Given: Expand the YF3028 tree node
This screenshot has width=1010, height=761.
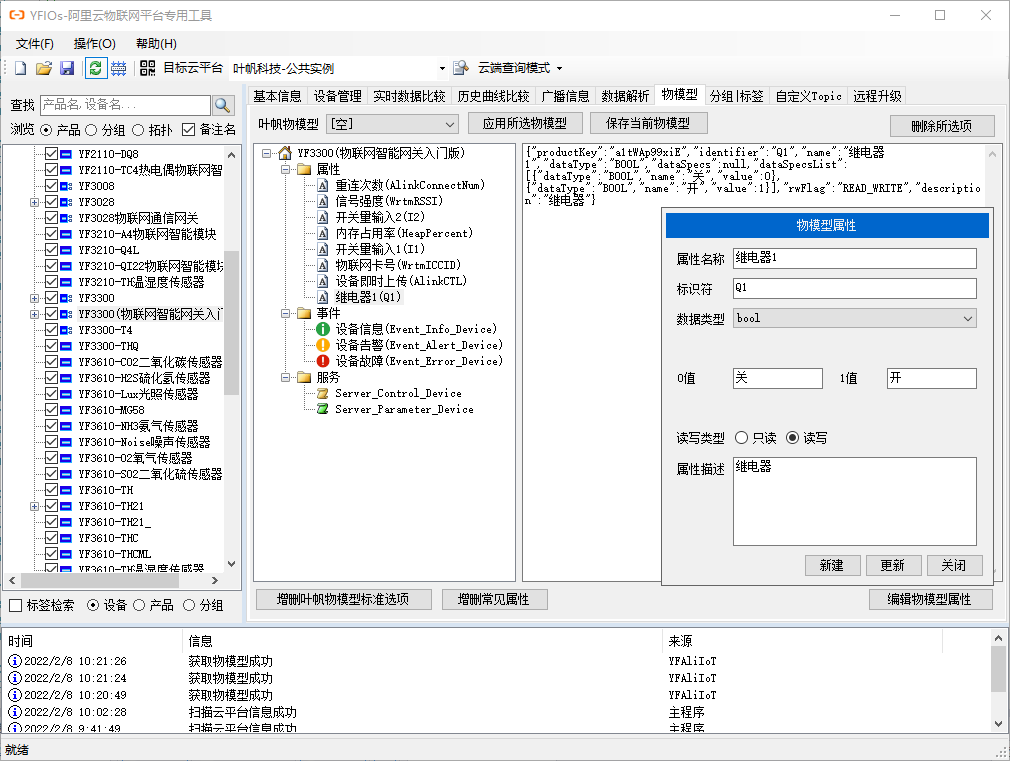Looking at the screenshot, I should click(x=34, y=202).
